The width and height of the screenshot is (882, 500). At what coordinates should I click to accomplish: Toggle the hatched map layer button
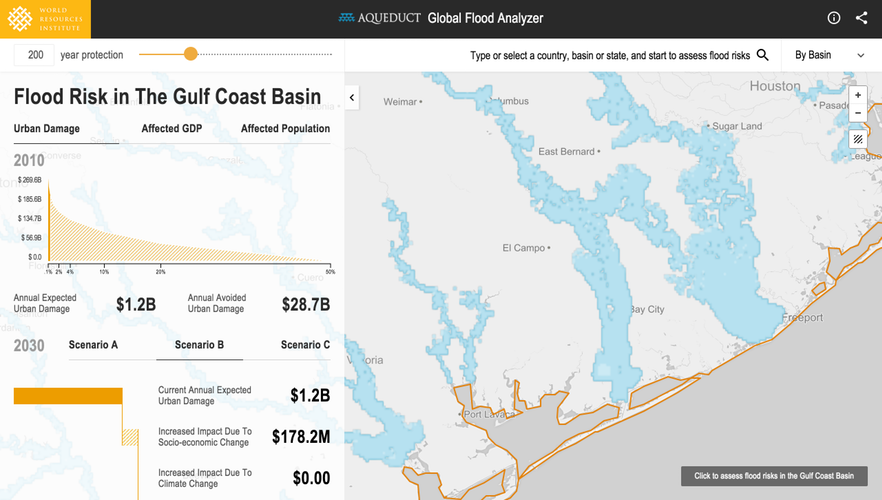pos(858,138)
